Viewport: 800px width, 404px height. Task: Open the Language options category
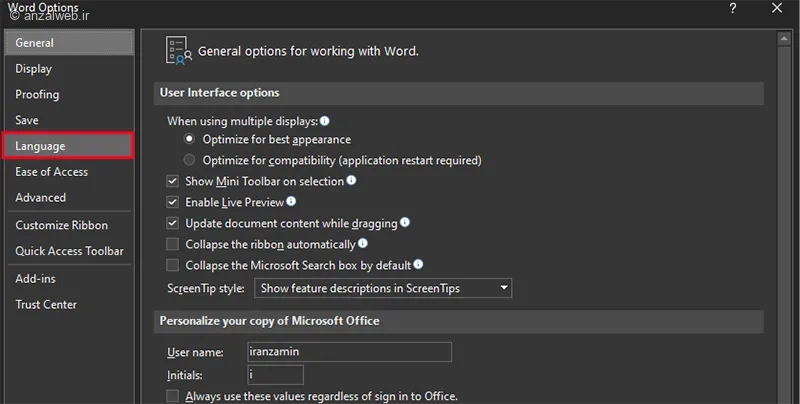click(67, 146)
